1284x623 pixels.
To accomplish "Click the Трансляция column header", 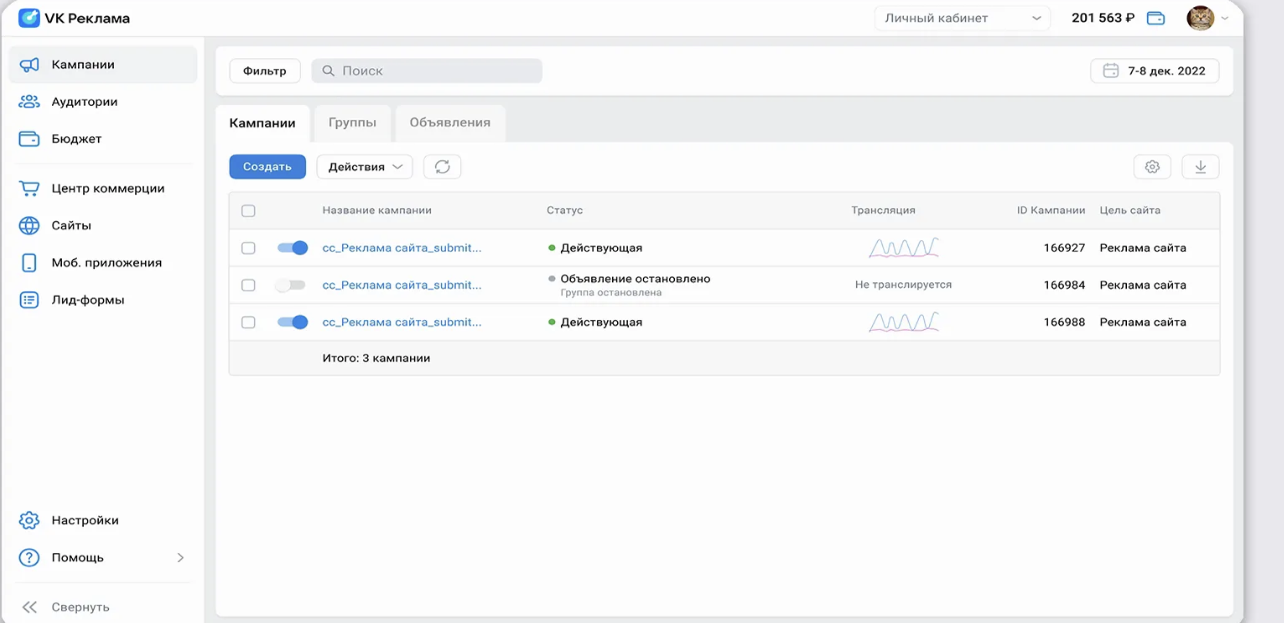I will coord(883,211).
